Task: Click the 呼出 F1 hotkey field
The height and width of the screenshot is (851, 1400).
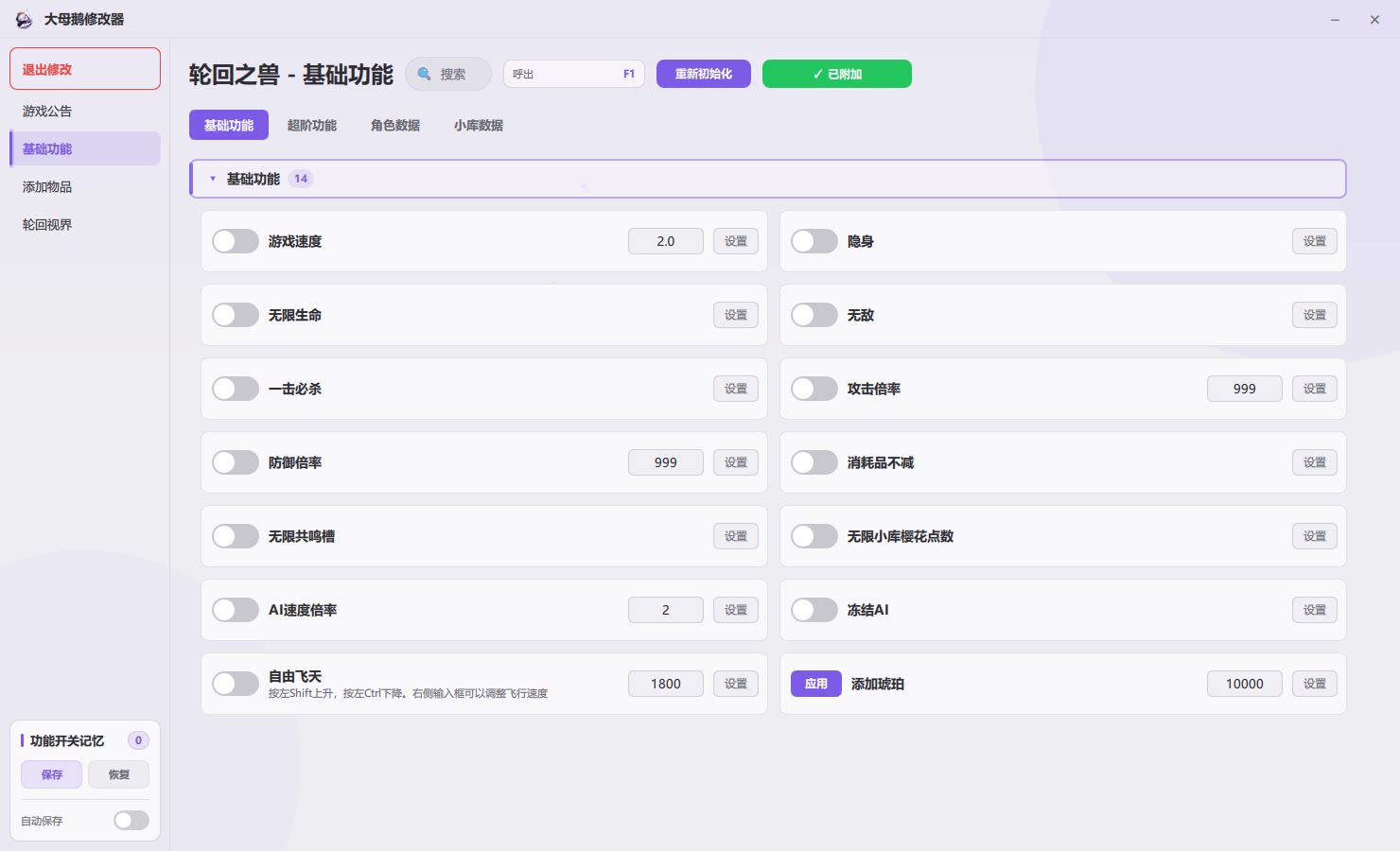Action: (574, 74)
